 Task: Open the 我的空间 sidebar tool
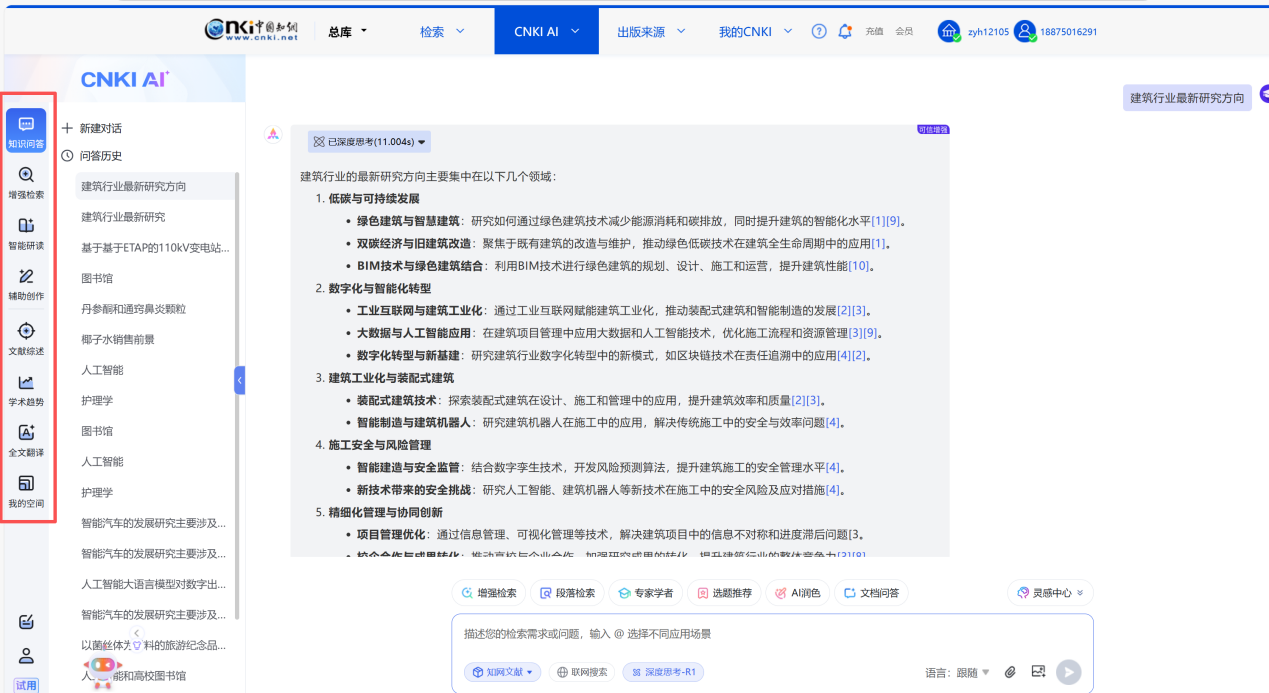(x=26, y=492)
